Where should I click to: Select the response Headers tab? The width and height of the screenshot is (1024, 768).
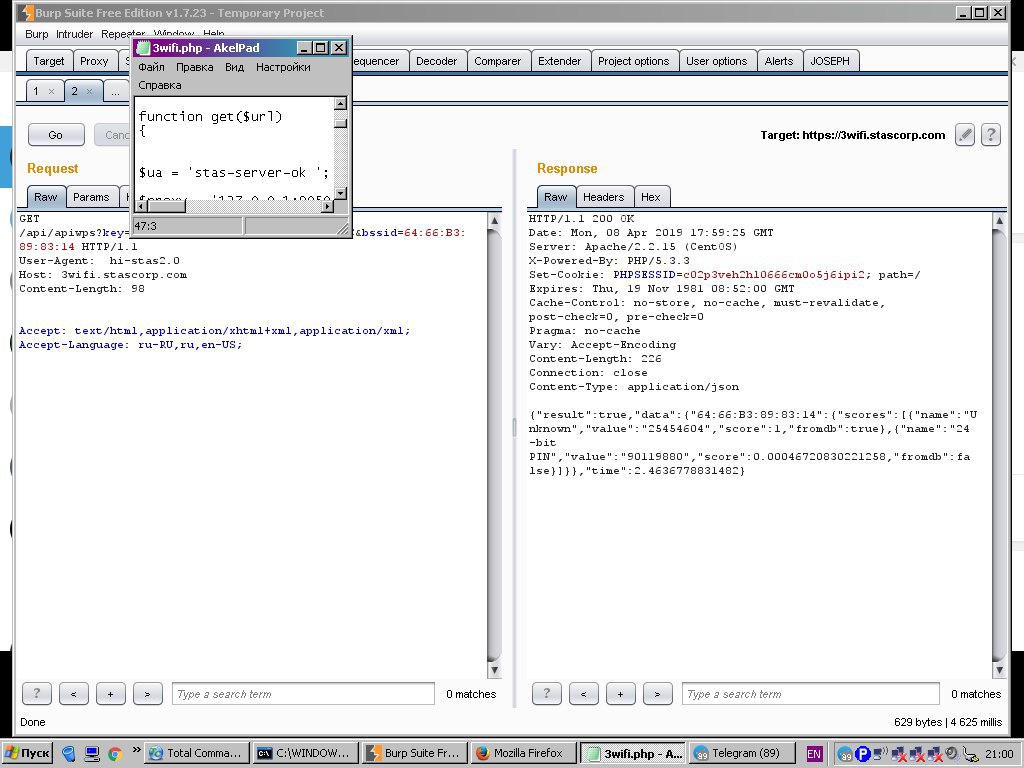[x=603, y=197]
